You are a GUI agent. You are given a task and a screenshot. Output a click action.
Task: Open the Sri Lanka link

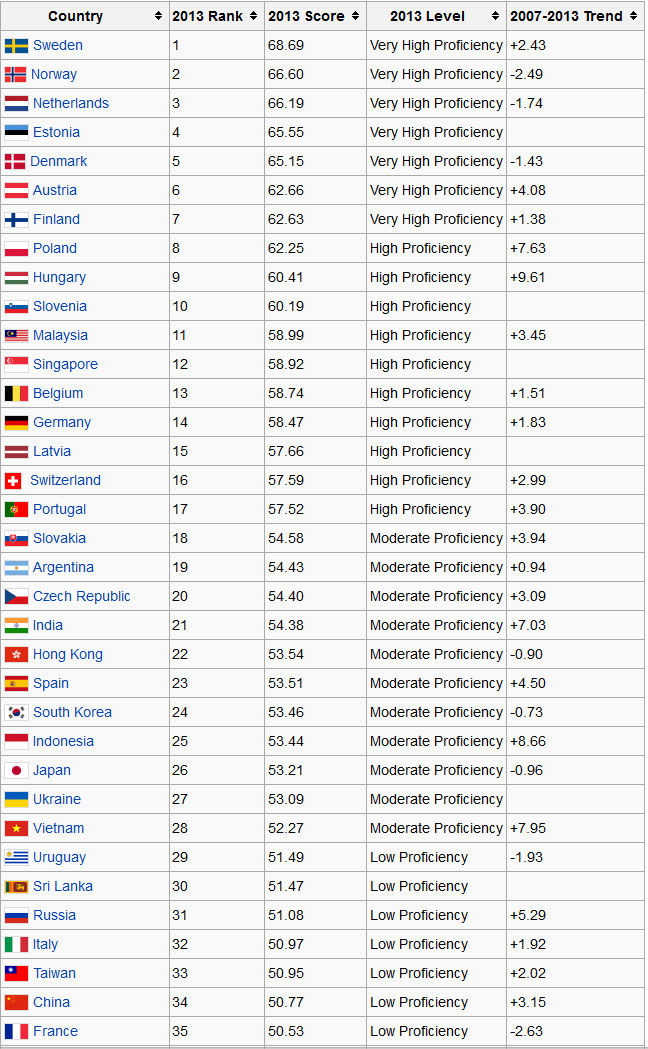[63, 886]
